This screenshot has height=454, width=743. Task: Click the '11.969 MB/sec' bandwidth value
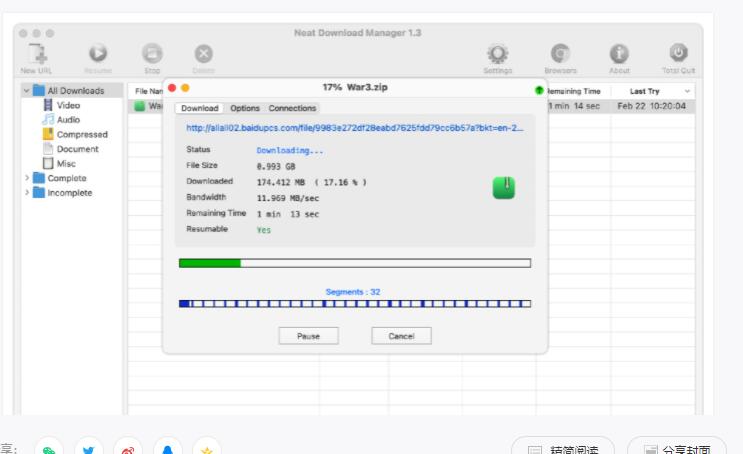pyautogui.click(x=288, y=198)
